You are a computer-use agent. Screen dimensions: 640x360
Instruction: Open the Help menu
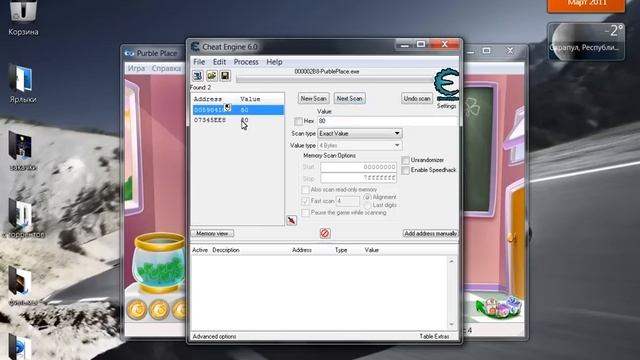(x=274, y=62)
